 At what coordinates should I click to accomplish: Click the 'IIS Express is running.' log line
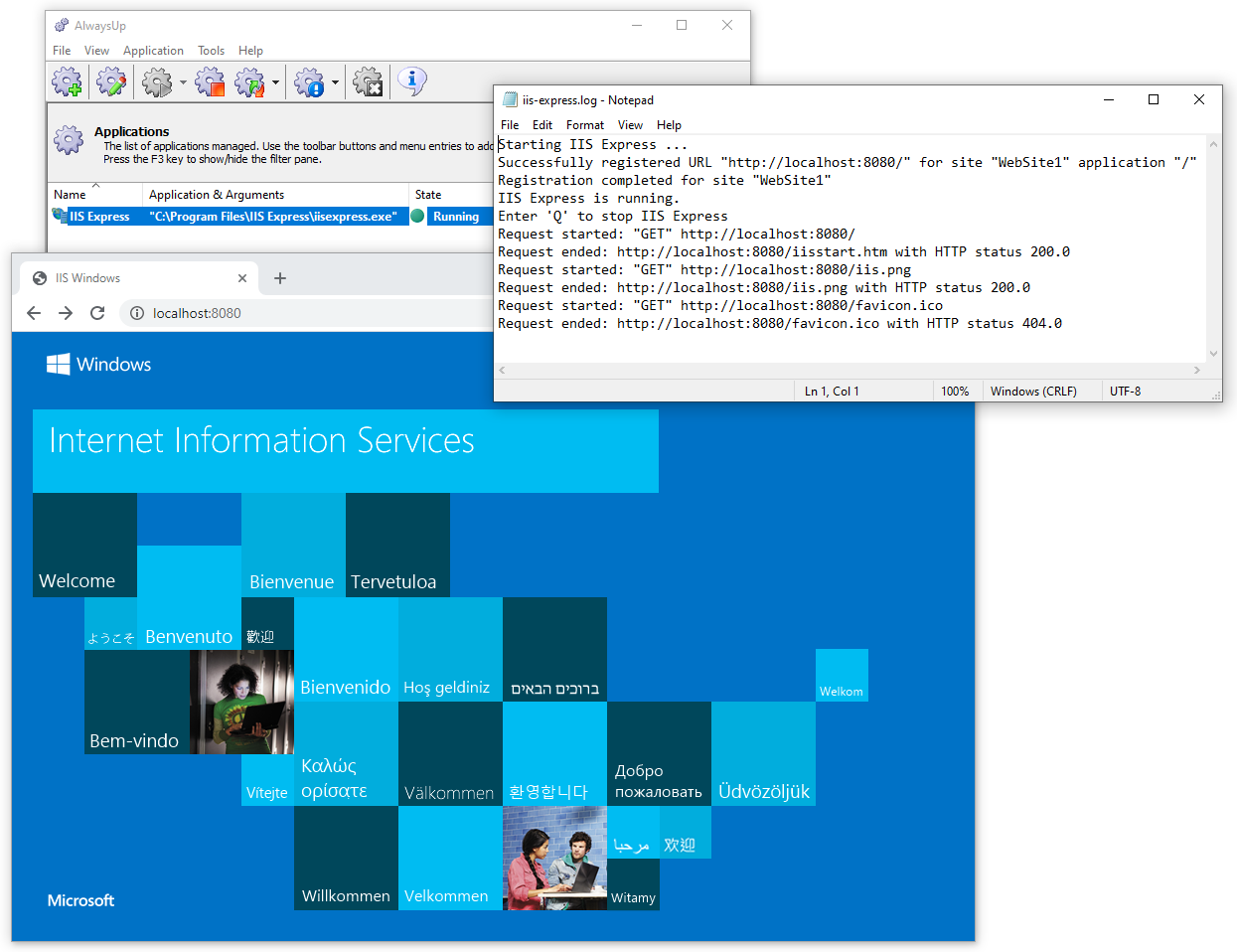[x=588, y=198]
